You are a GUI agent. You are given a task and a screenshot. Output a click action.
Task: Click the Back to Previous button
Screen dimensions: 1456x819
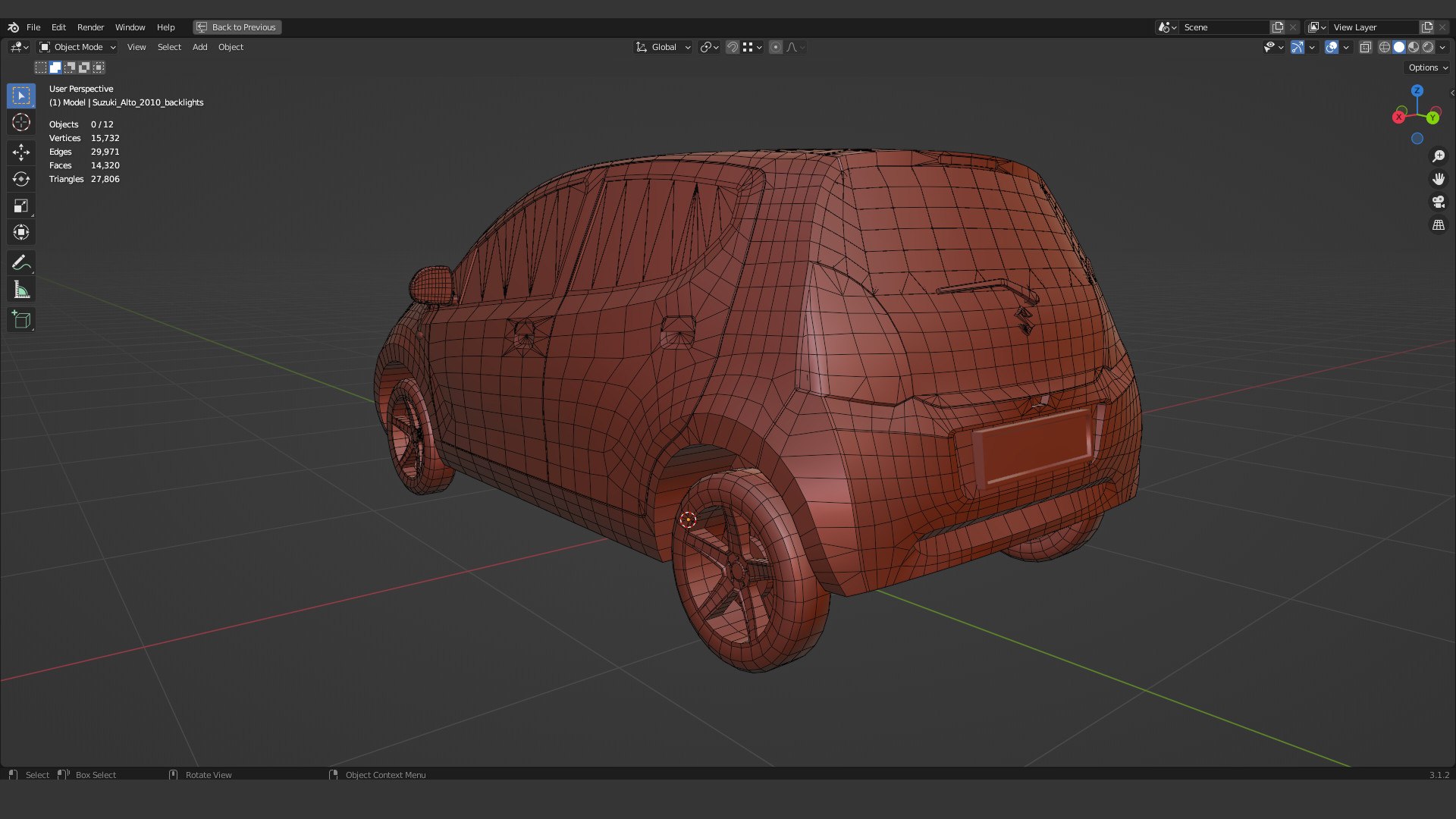click(237, 27)
